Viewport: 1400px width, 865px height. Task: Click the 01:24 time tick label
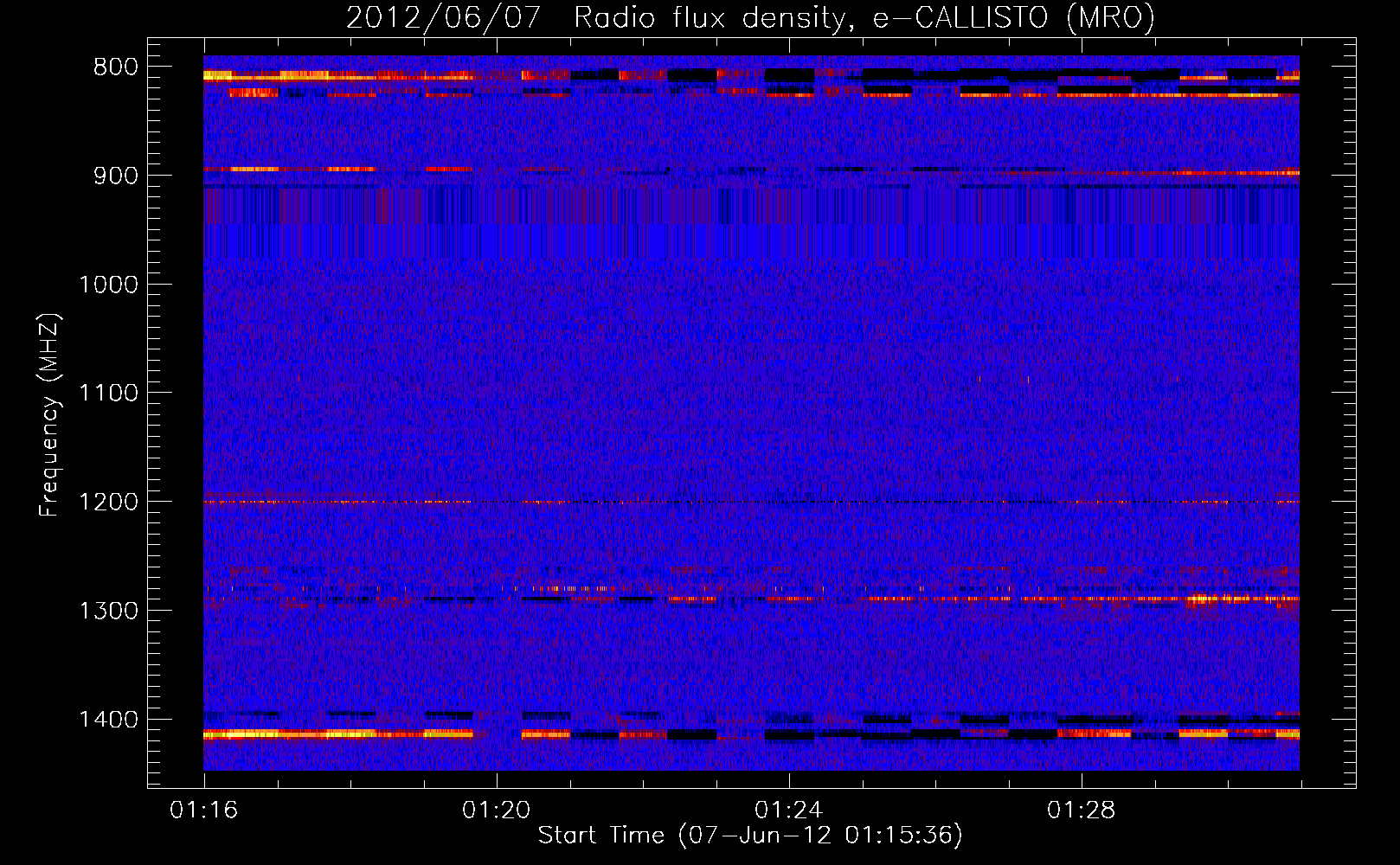(x=789, y=811)
